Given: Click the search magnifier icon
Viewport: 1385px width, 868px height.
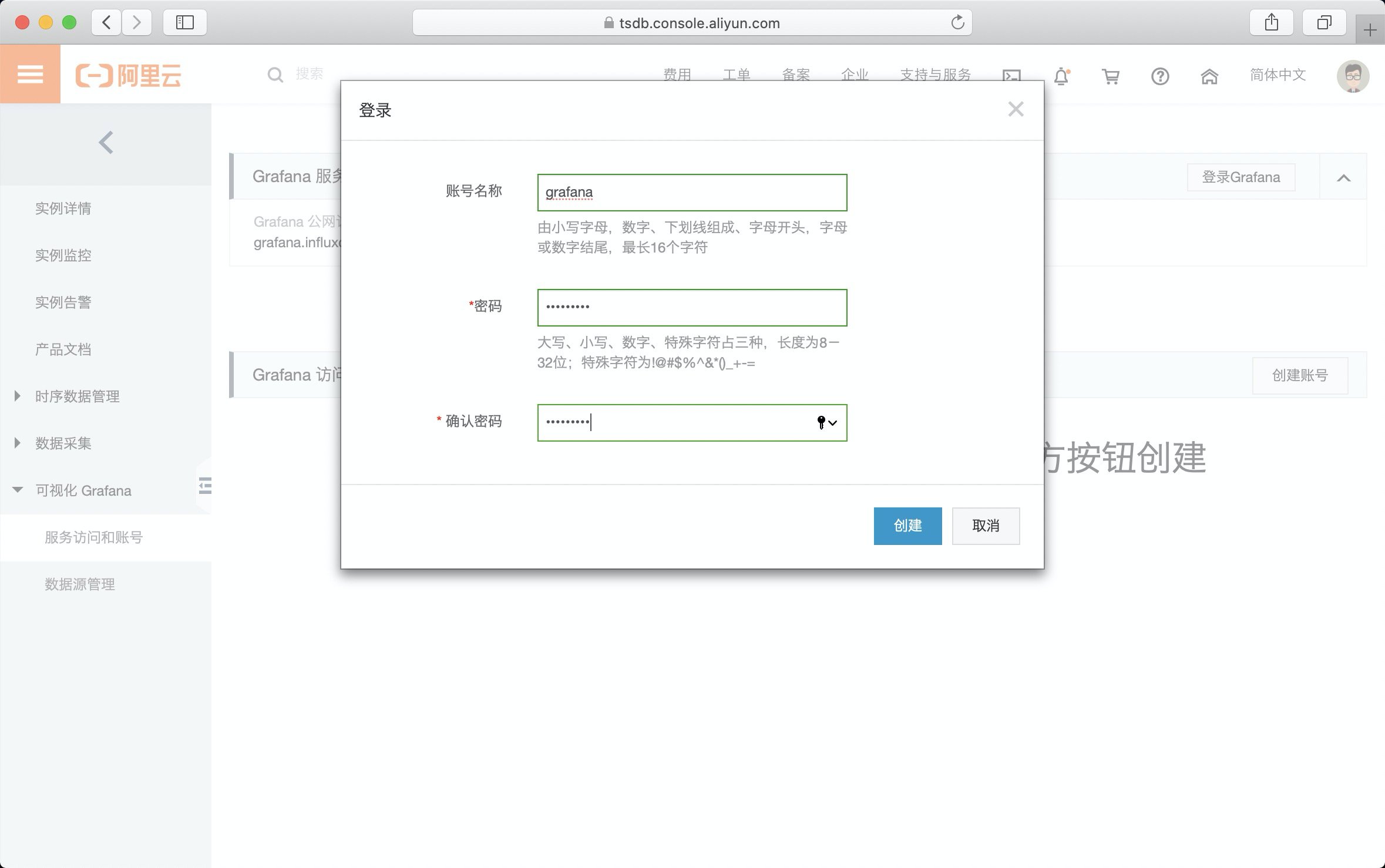Looking at the screenshot, I should pyautogui.click(x=275, y=75).
